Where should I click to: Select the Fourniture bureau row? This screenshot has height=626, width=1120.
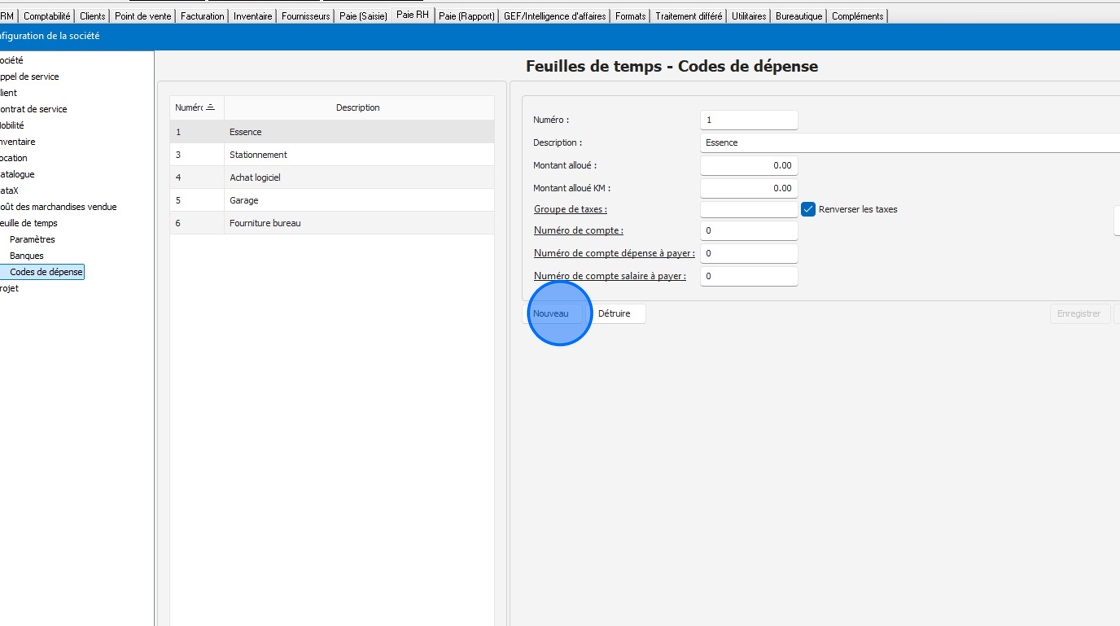(332, 223)
